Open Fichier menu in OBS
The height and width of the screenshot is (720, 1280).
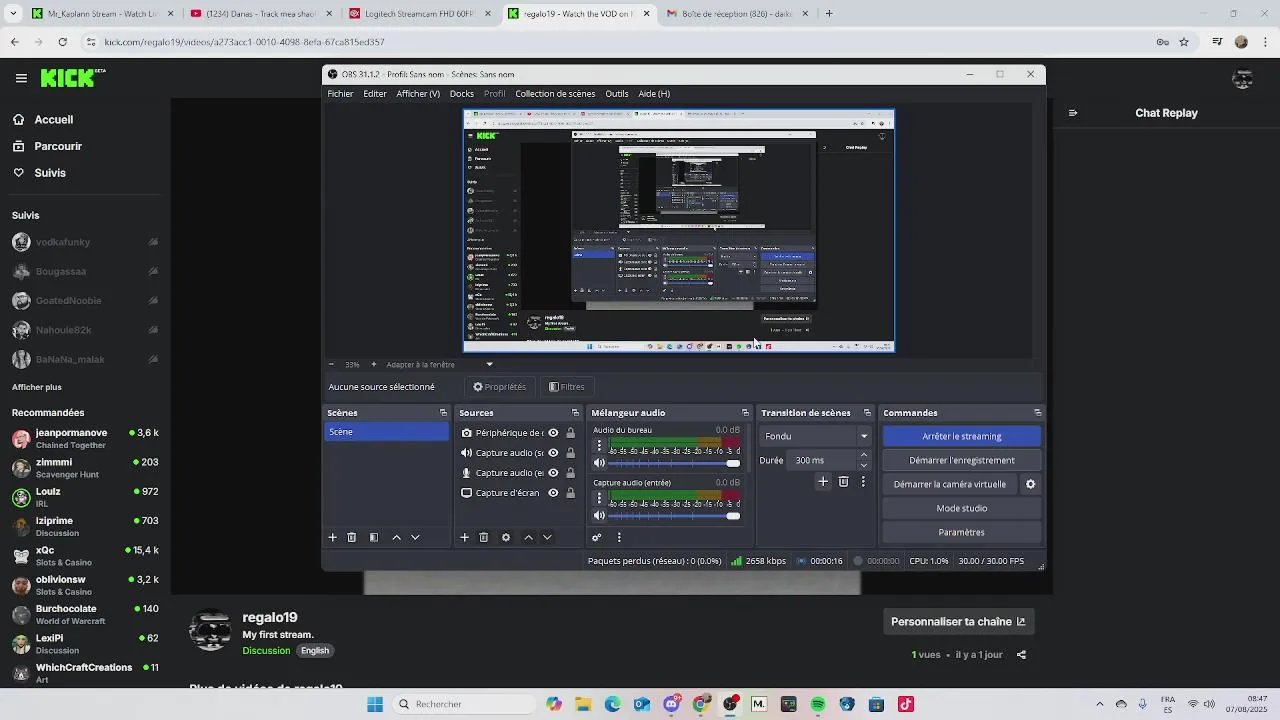340,94
